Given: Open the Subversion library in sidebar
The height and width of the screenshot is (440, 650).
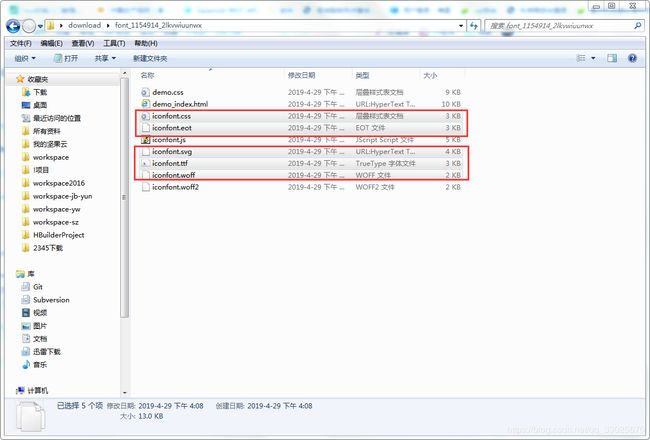Looking at the screenshot, I should (51, 300).
